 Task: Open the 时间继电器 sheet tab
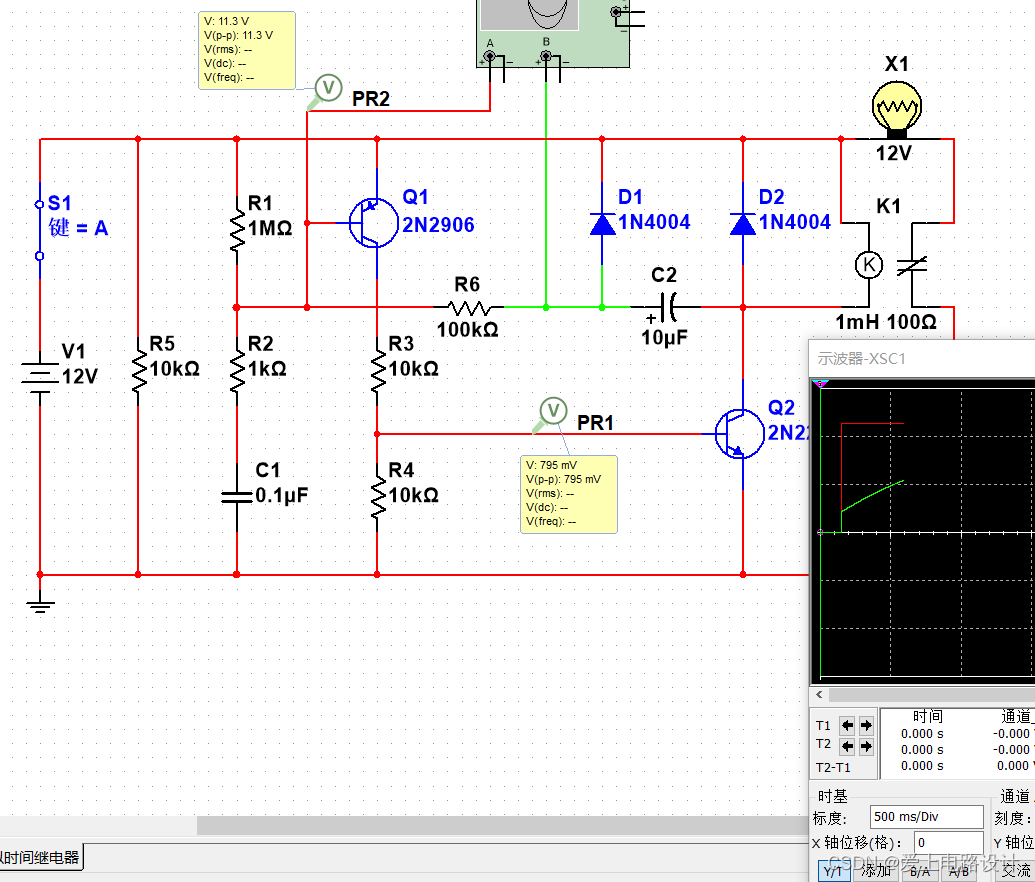click(40, 858)
